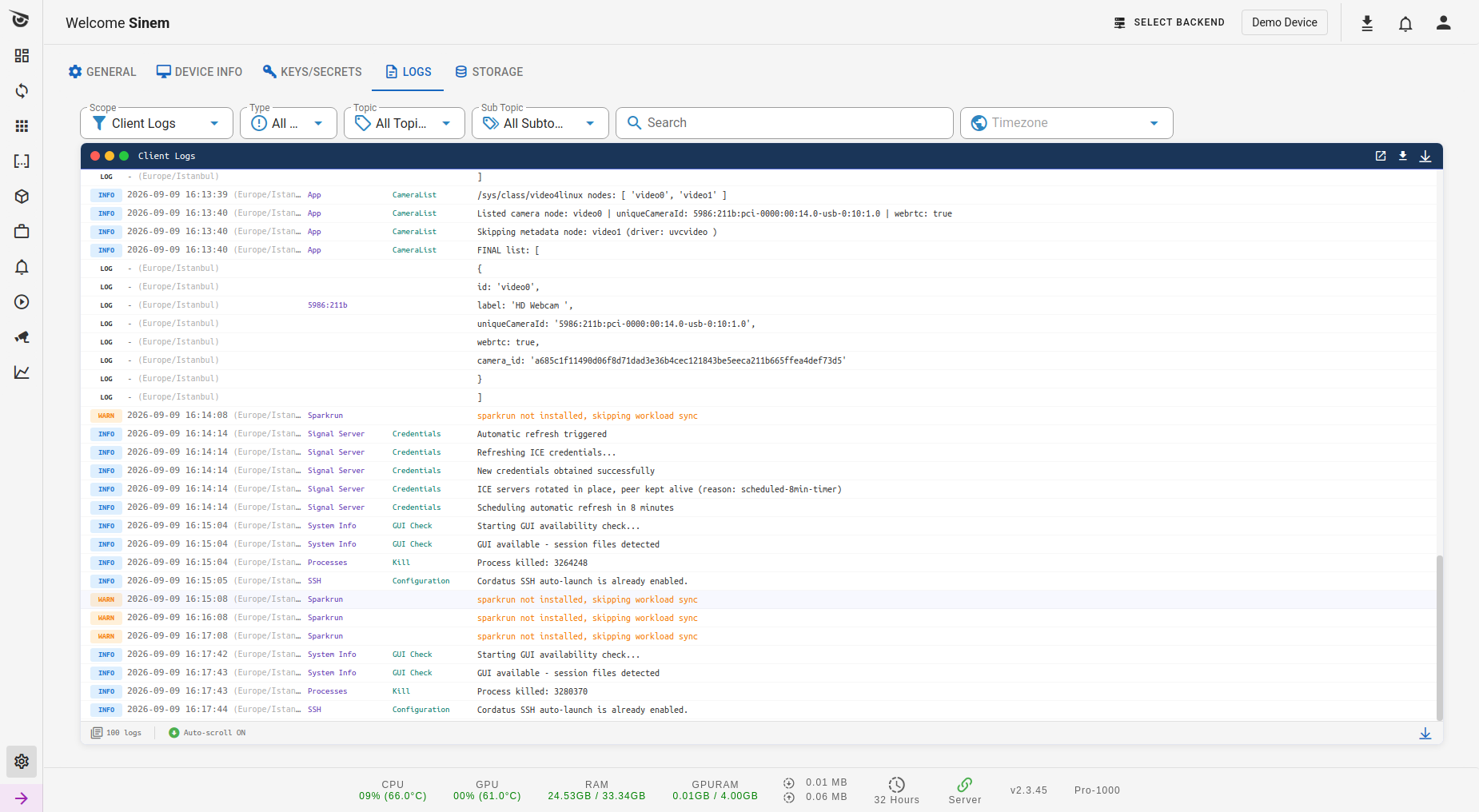Click the eye logo at top left

click(x=21, y=19)
